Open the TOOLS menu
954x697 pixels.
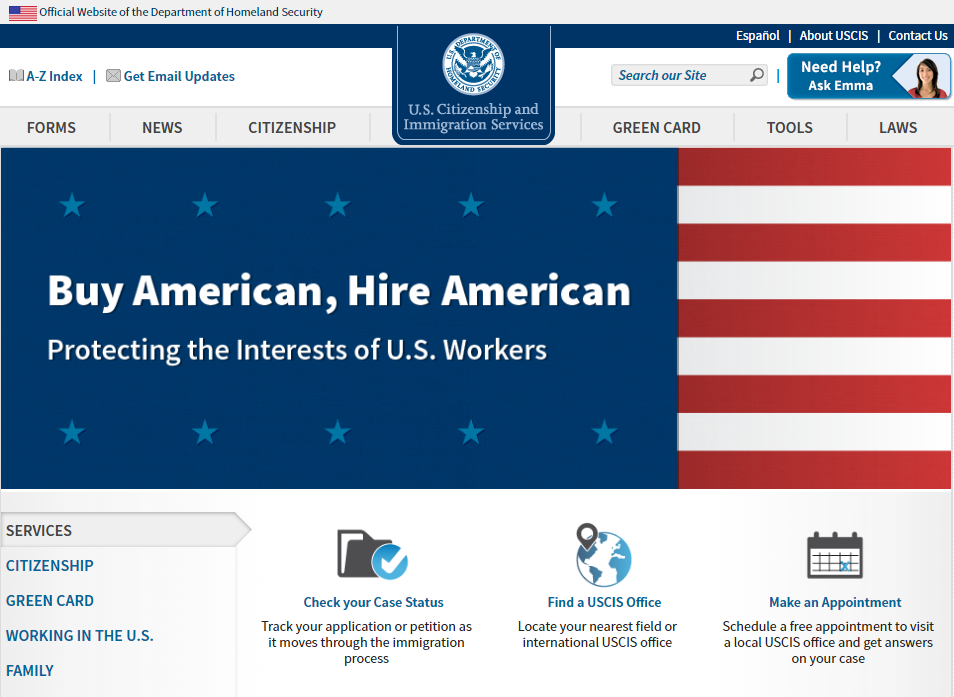click(790, 128)
